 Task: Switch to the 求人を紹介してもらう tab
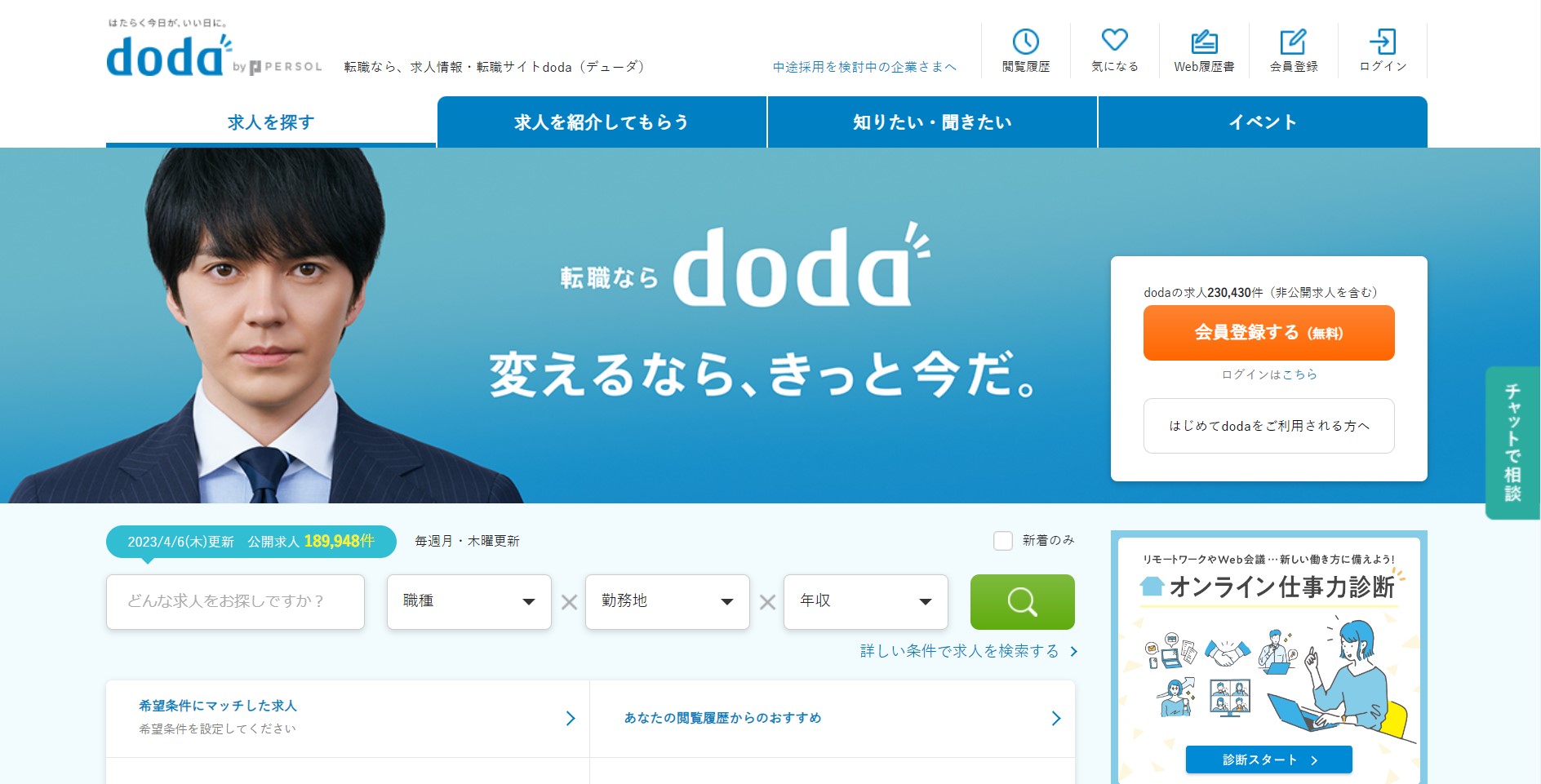pos(602,122)
